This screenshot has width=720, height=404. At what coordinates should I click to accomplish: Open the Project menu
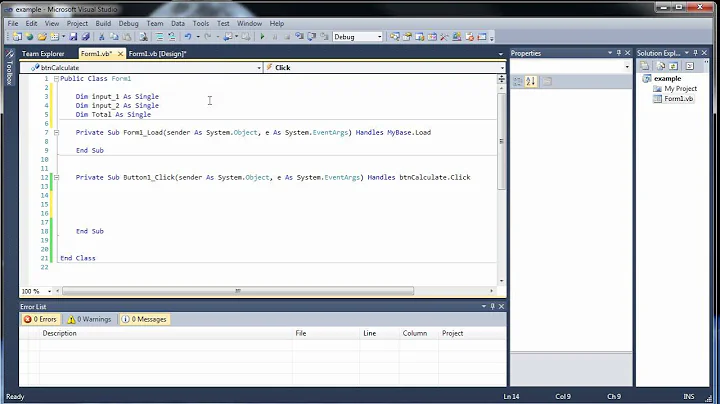[x=77, y=23]
